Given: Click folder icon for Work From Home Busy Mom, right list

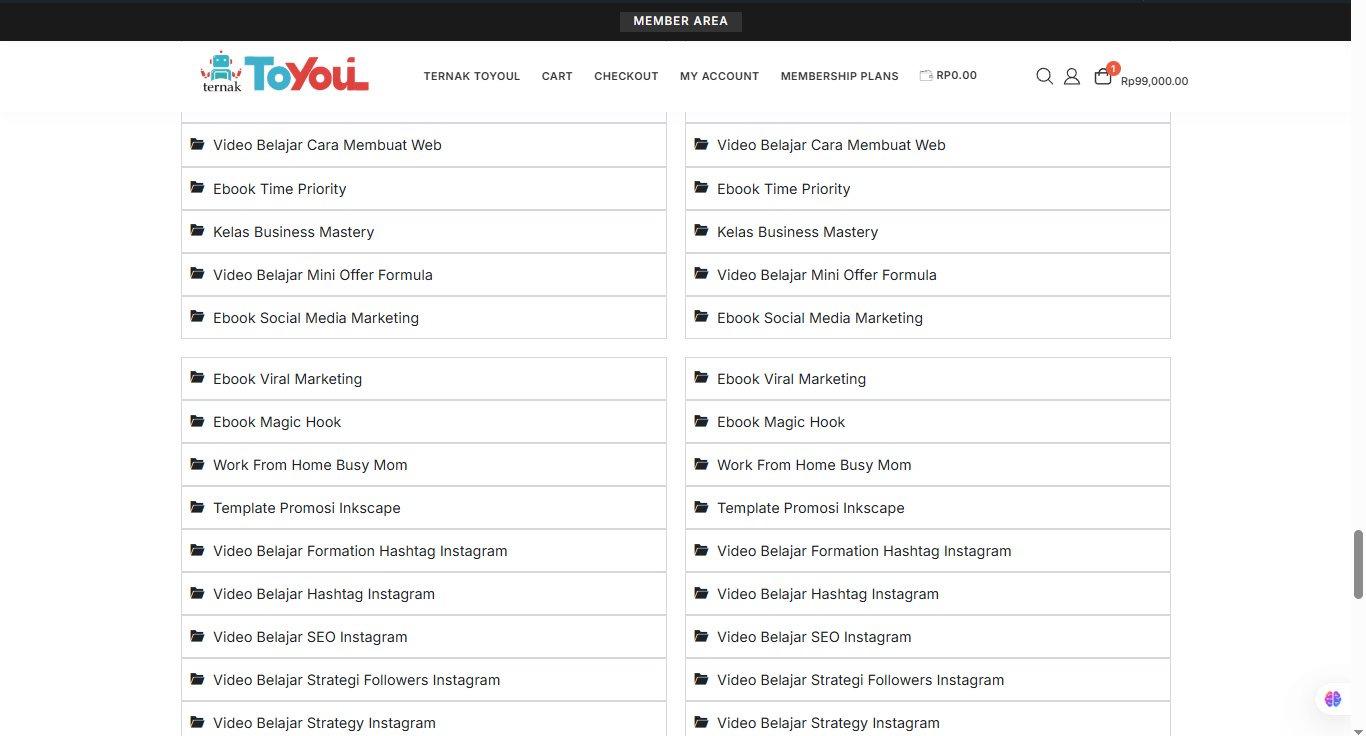Looking at the screenshot, I should coord(701,463).
